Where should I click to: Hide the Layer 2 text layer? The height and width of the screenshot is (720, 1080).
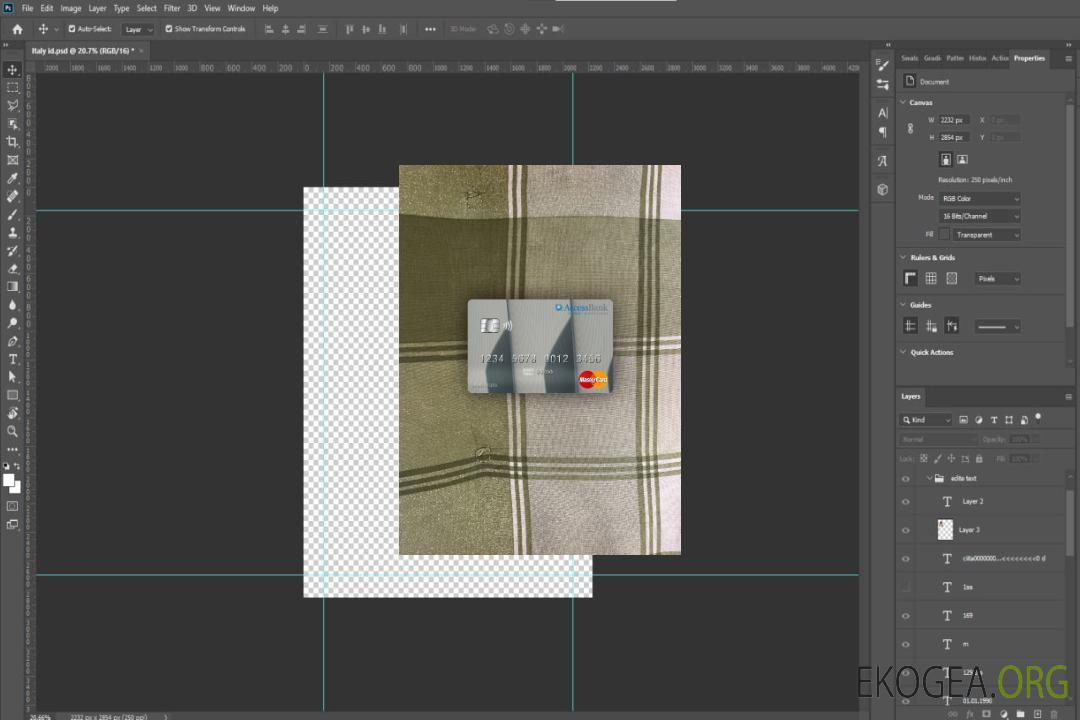coord(906,501)
